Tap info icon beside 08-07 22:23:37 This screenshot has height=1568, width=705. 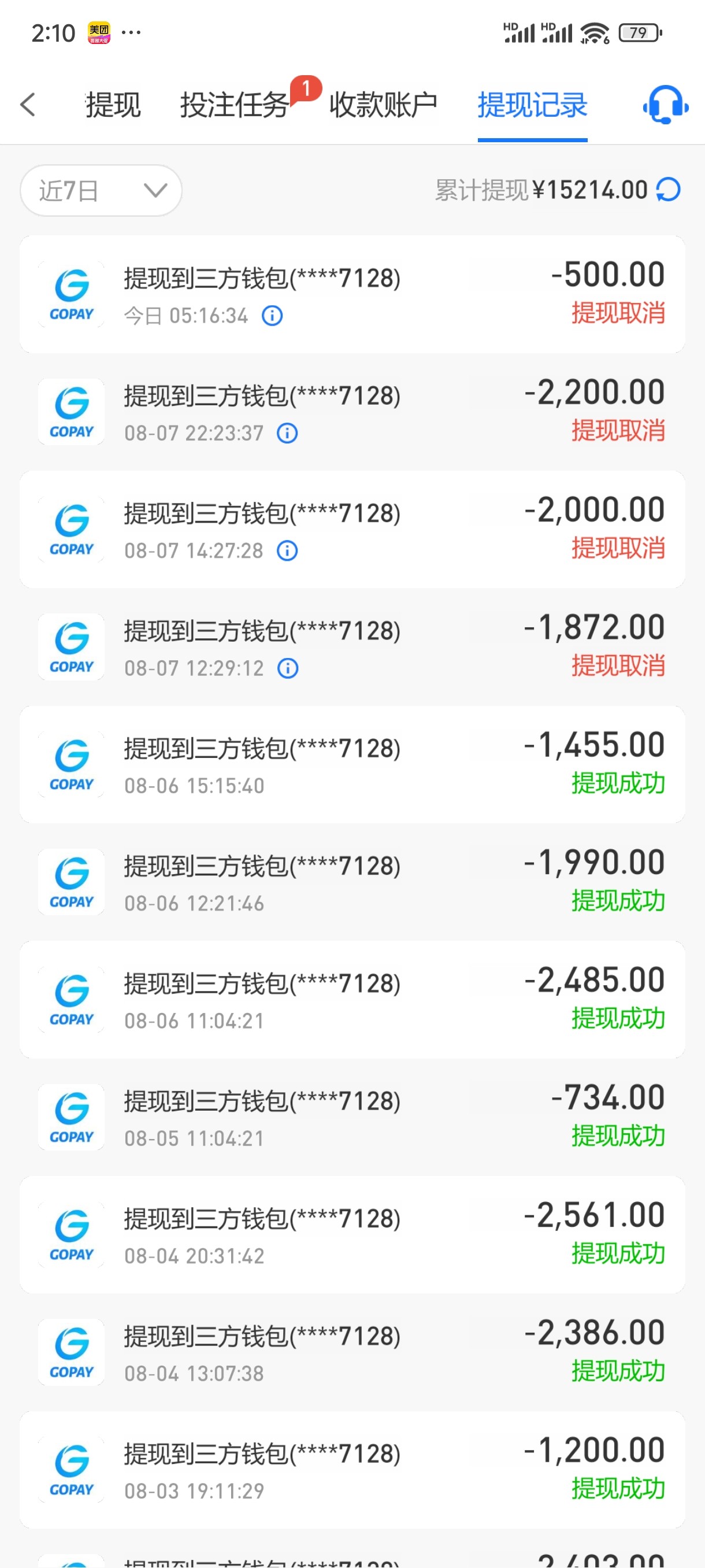[287, 433]
